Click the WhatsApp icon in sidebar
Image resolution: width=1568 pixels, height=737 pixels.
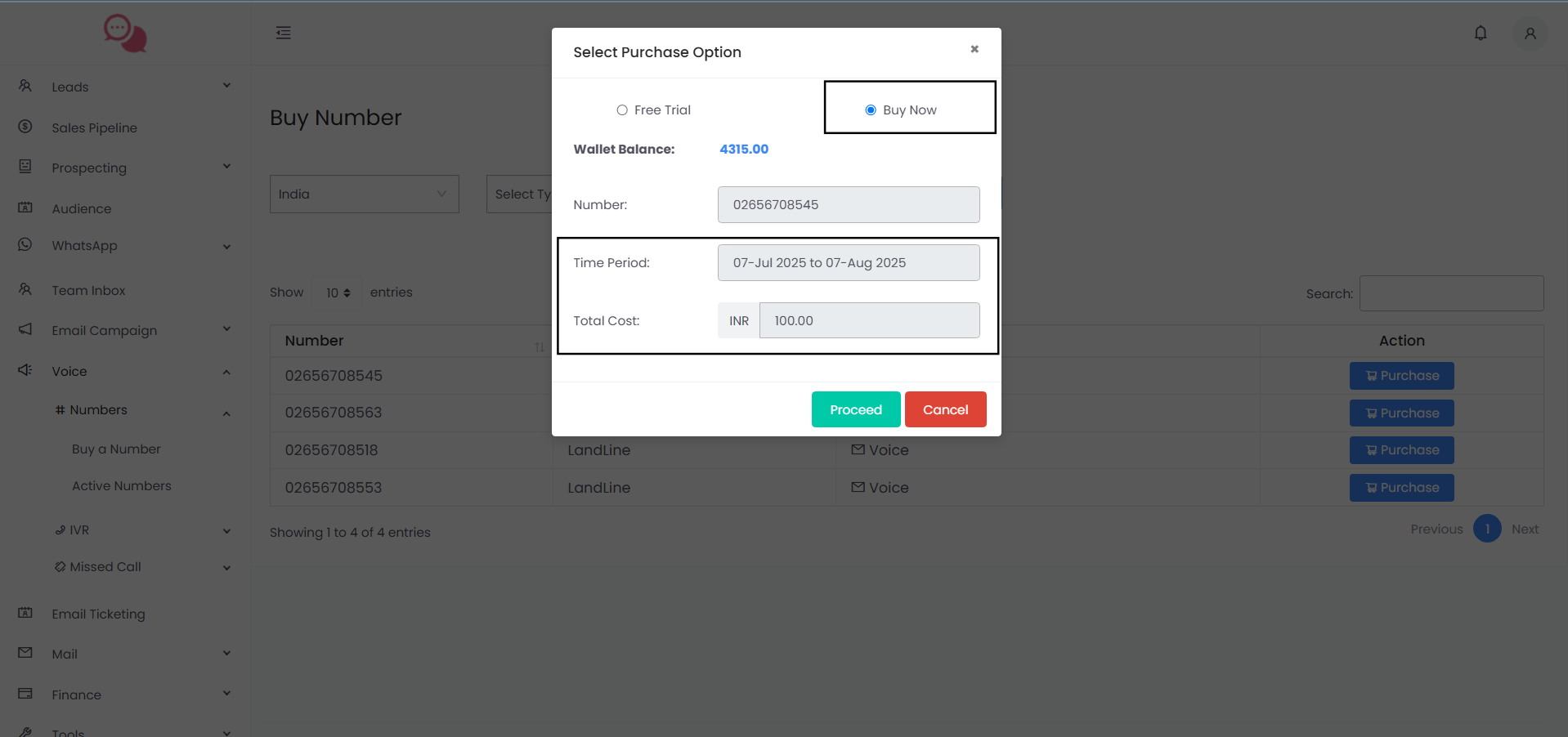25,245
